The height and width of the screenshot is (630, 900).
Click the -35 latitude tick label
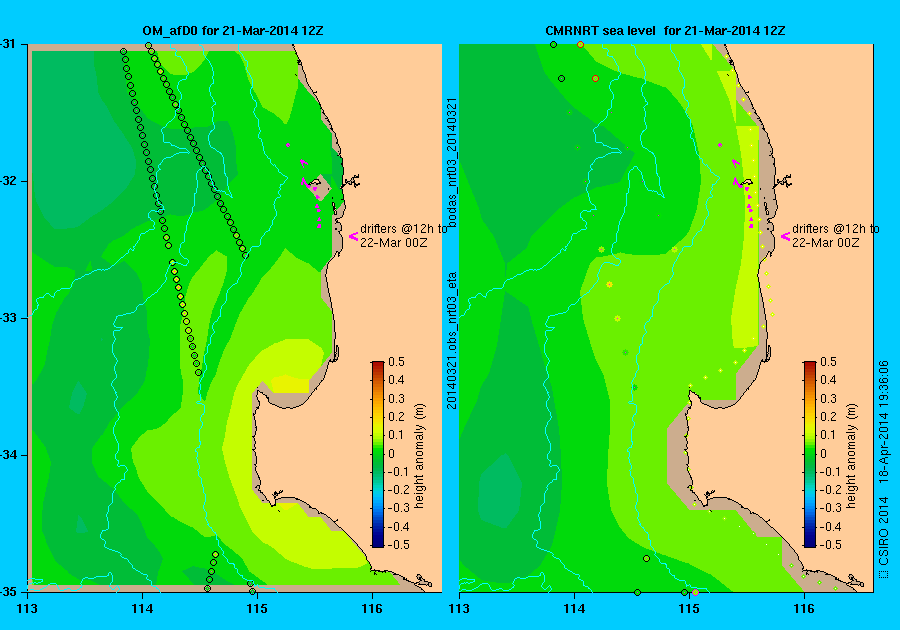pyautogui.click(x=8, y=592)
